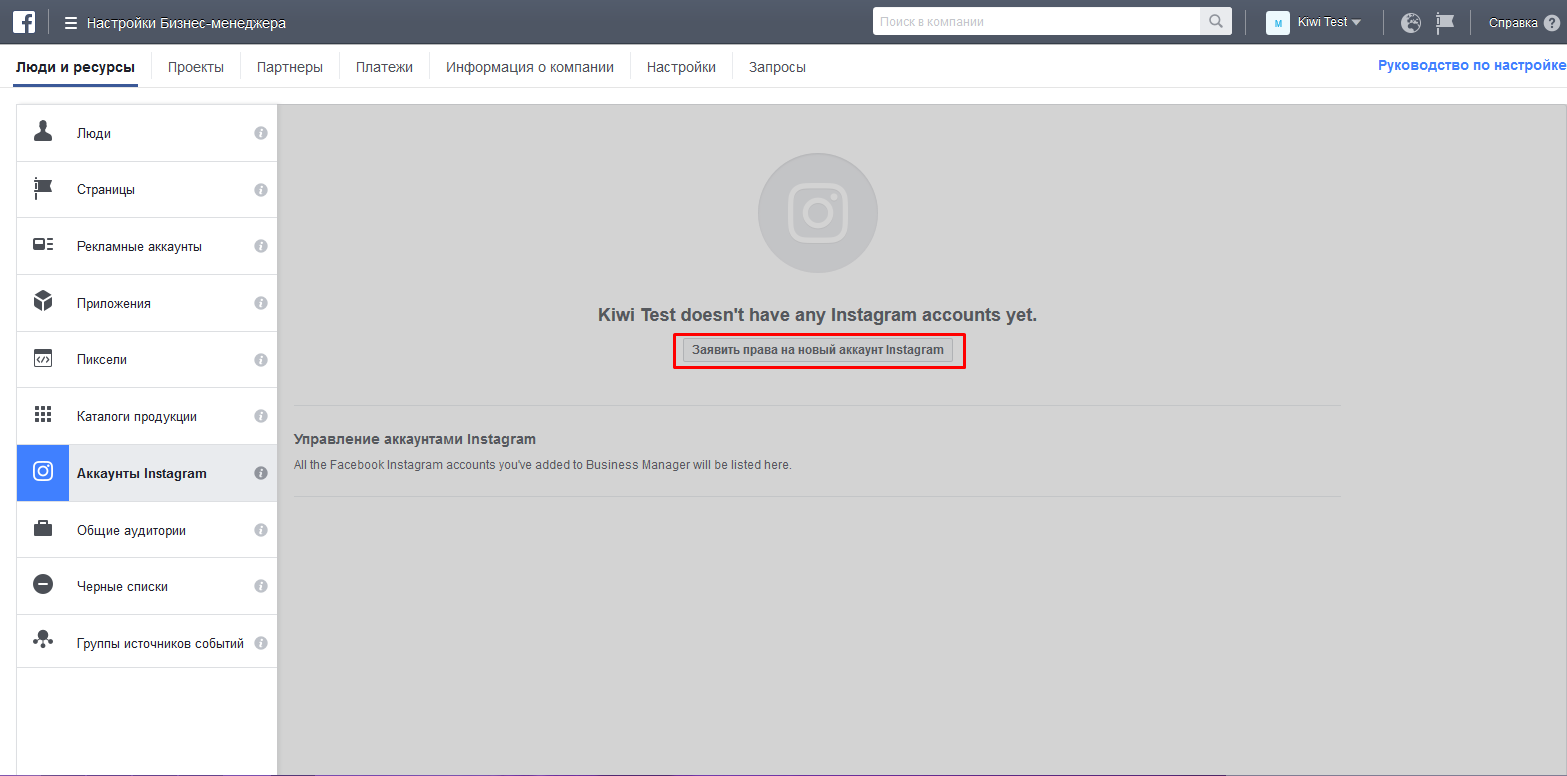Click text All the Facebook Instagram accounts listed here
1567x776 pixels.
click(x=543, y=465)
